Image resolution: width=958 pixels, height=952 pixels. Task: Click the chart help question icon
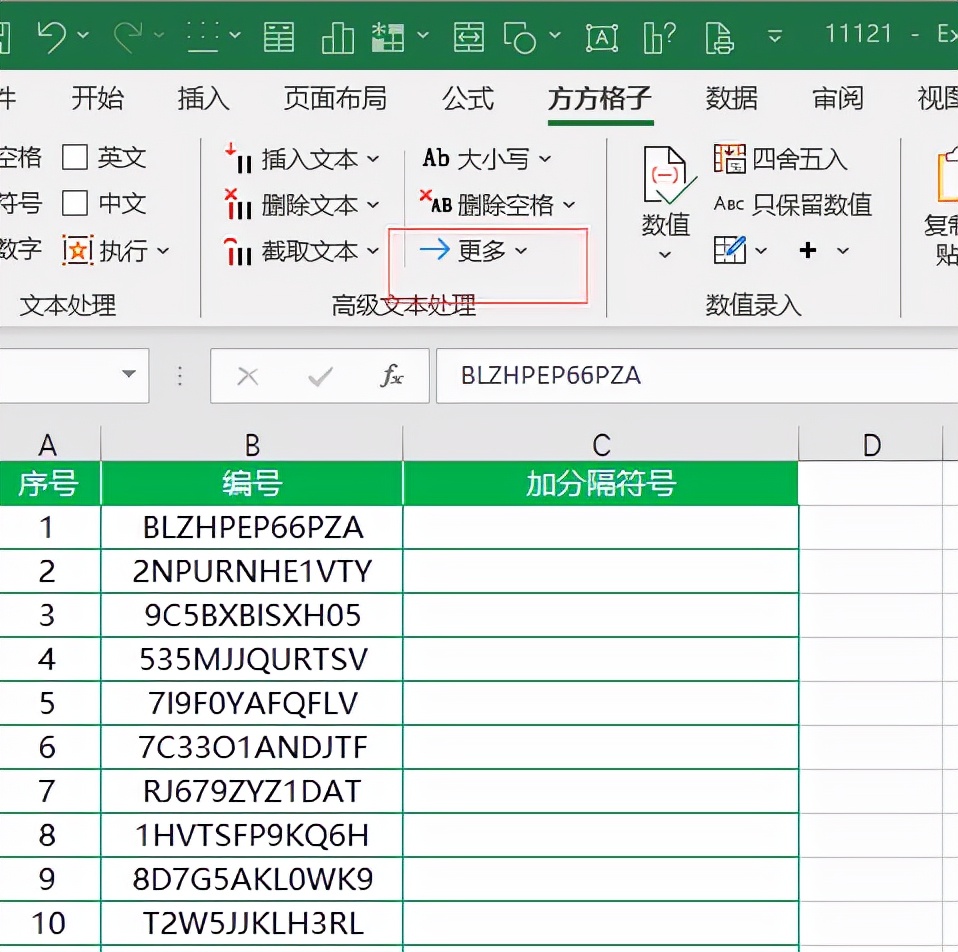point(659,37)
